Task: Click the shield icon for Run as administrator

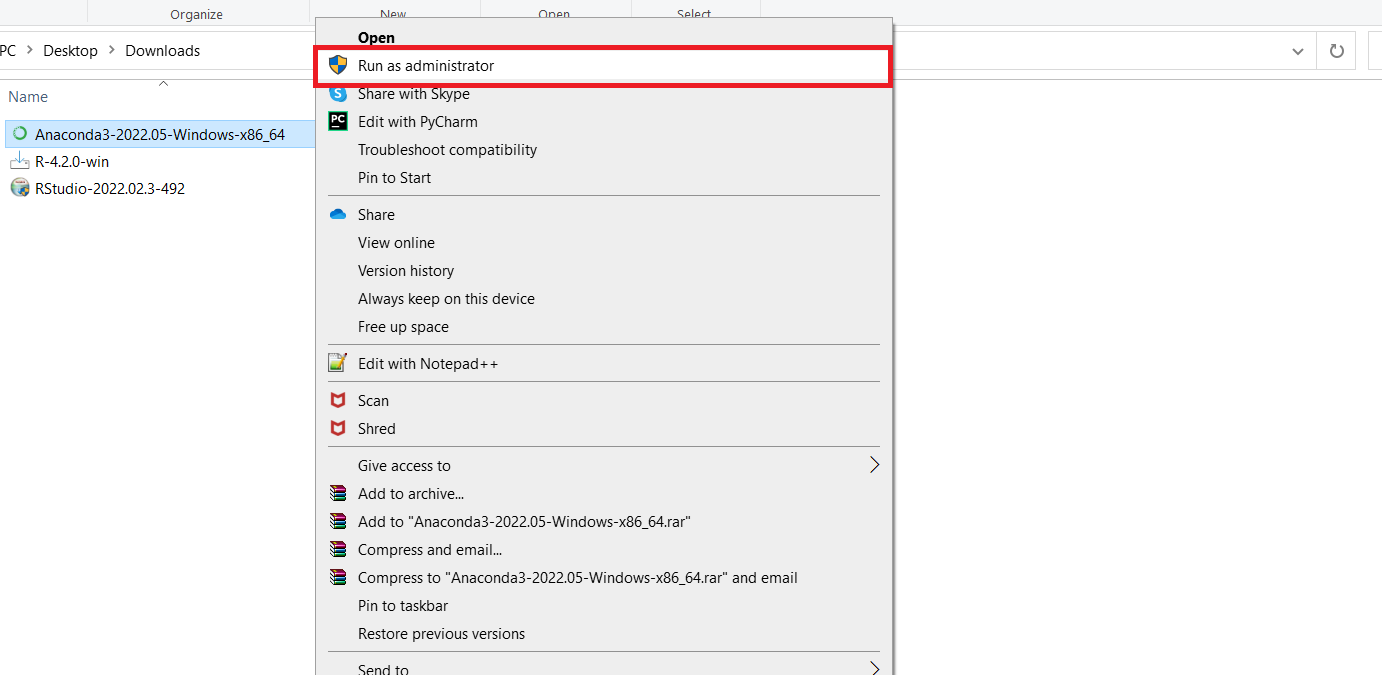Action: click(x=338, y=66)
